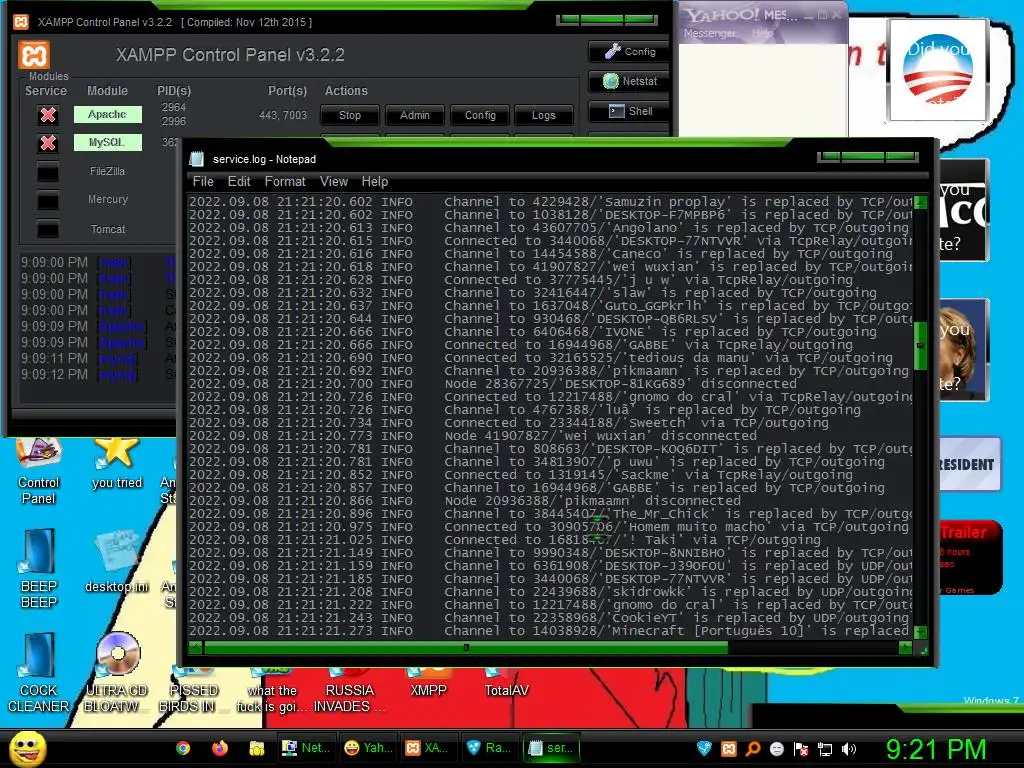1024x768 pixels.
Task: Open the Apache row Config button
Action: [480, 115]
